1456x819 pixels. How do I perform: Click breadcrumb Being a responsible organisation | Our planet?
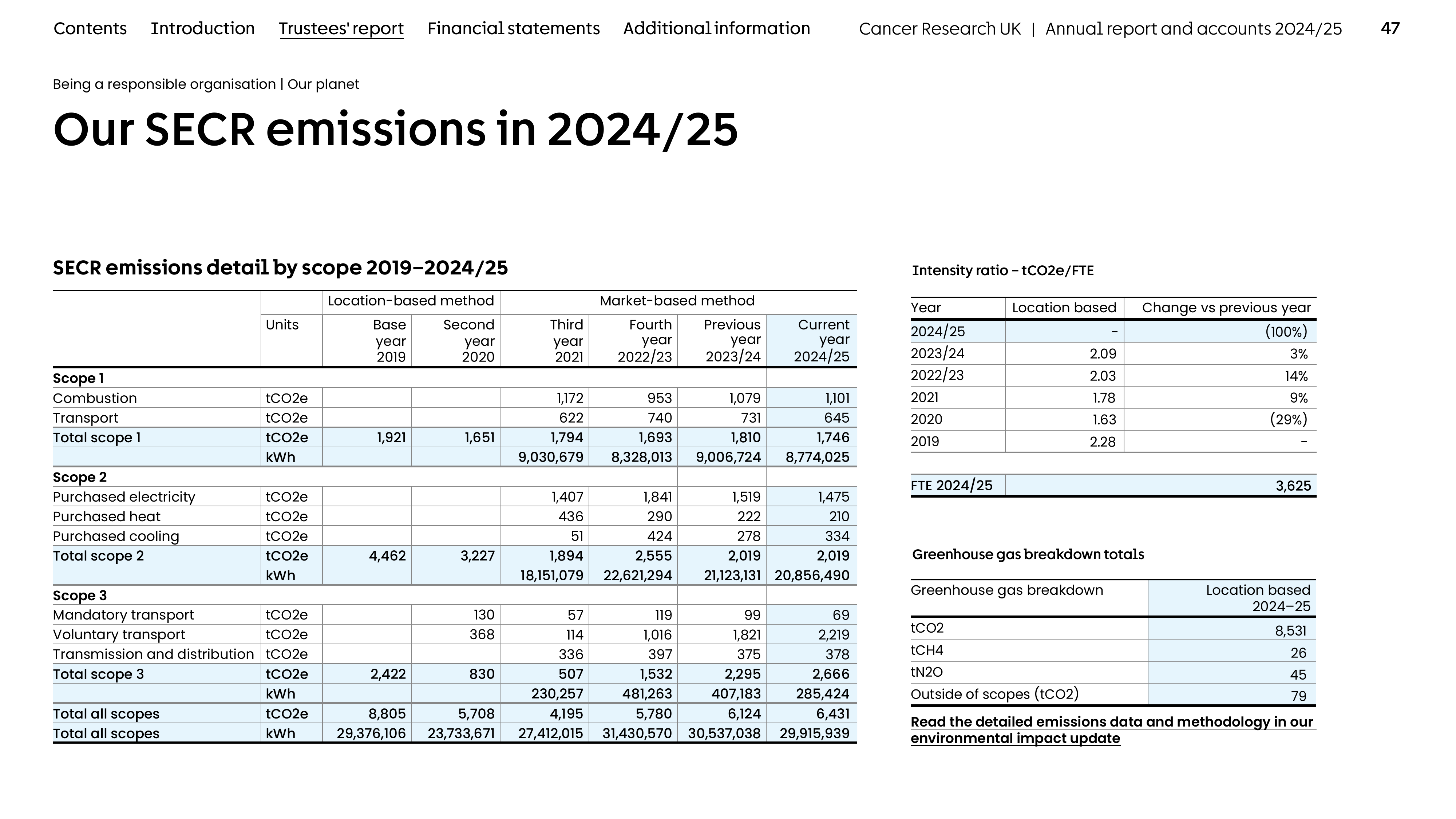[206, 84]
